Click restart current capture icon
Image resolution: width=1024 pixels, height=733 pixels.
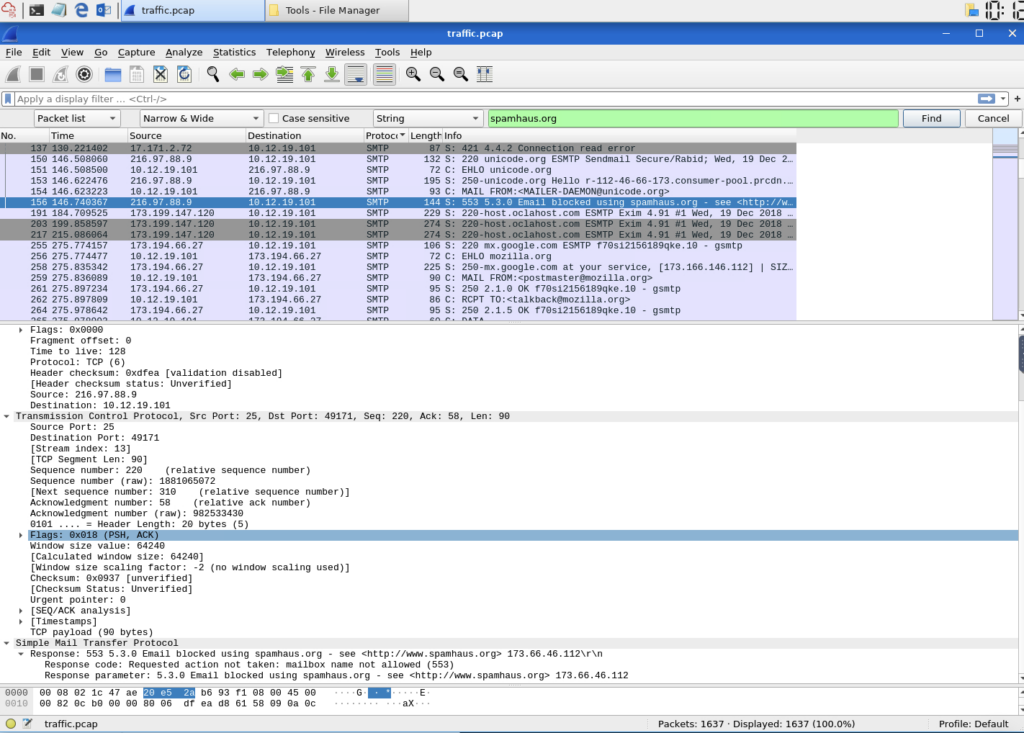coord(60,74)
